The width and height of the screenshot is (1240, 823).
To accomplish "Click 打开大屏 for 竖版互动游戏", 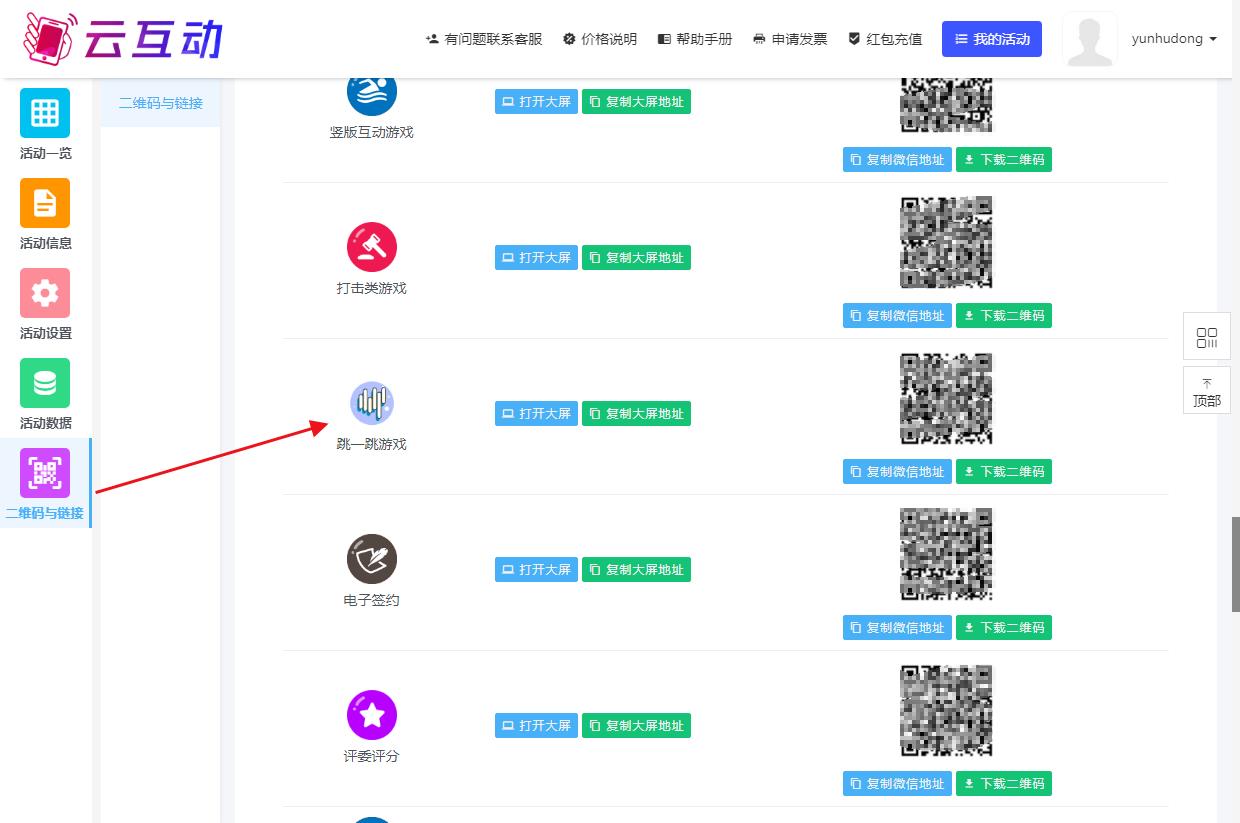I will [x=536, y=102].
